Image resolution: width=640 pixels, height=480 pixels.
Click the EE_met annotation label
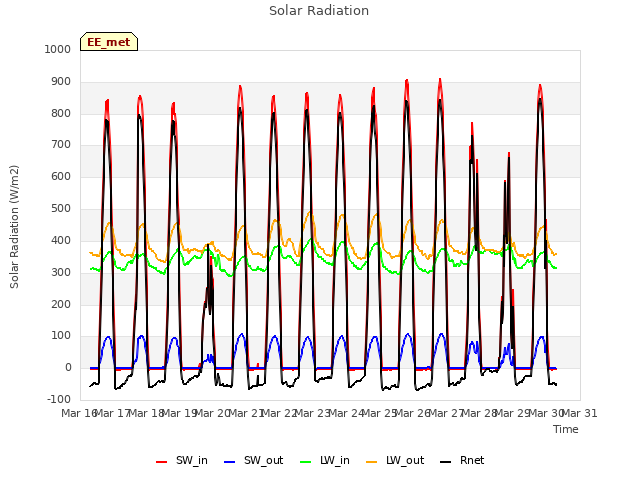(x=109, y=42)
